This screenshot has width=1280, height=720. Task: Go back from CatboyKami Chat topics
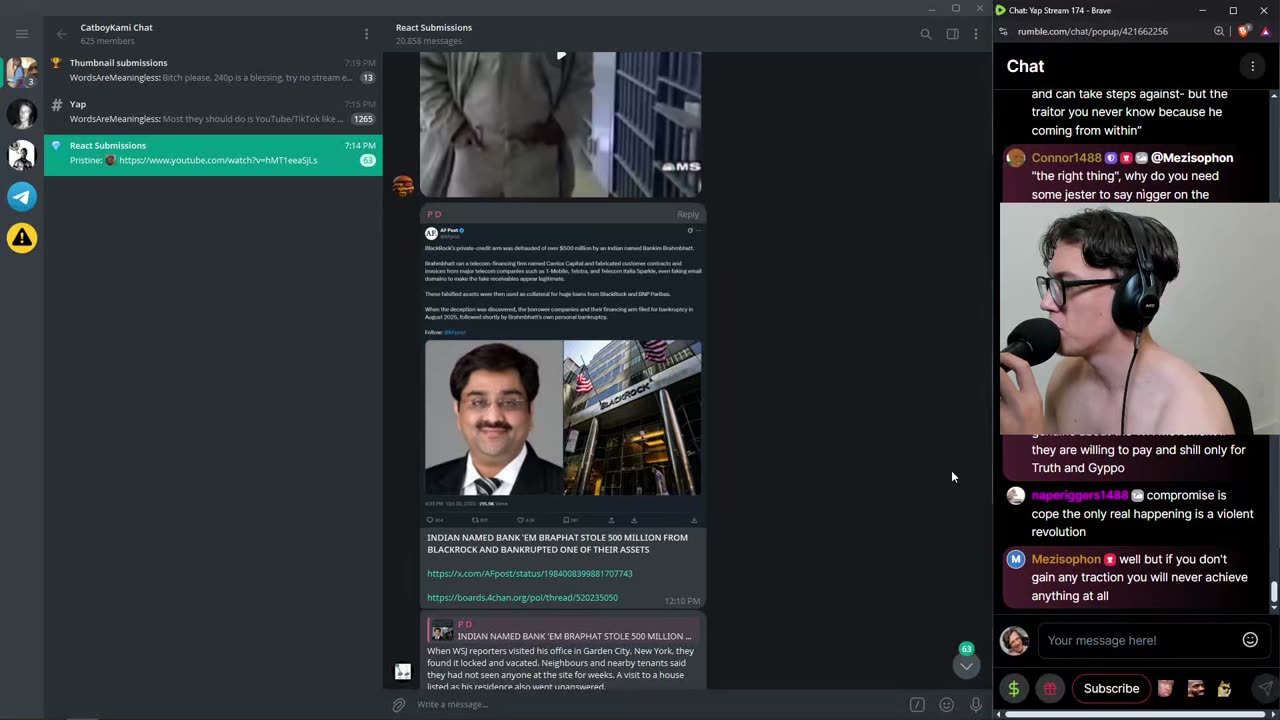click(62, 34)
